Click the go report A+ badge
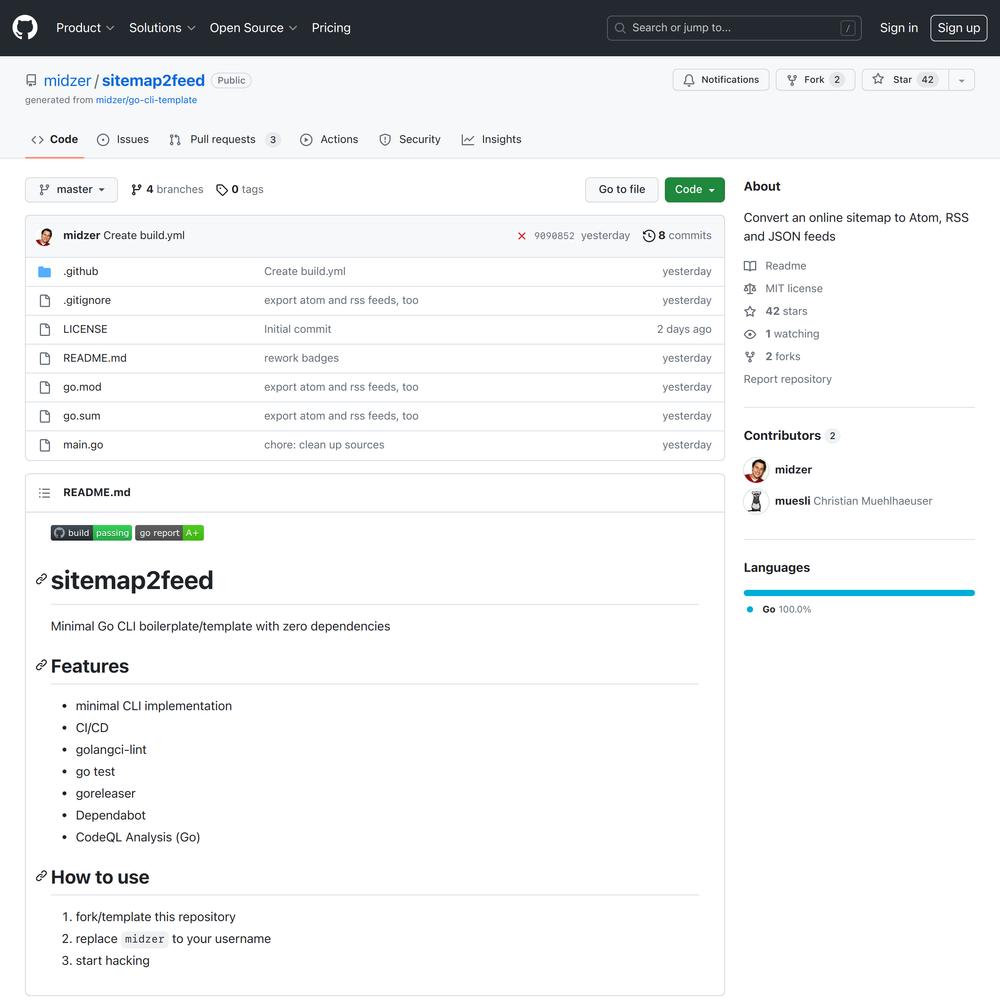1000x1000 pixels. coord(169,533)
